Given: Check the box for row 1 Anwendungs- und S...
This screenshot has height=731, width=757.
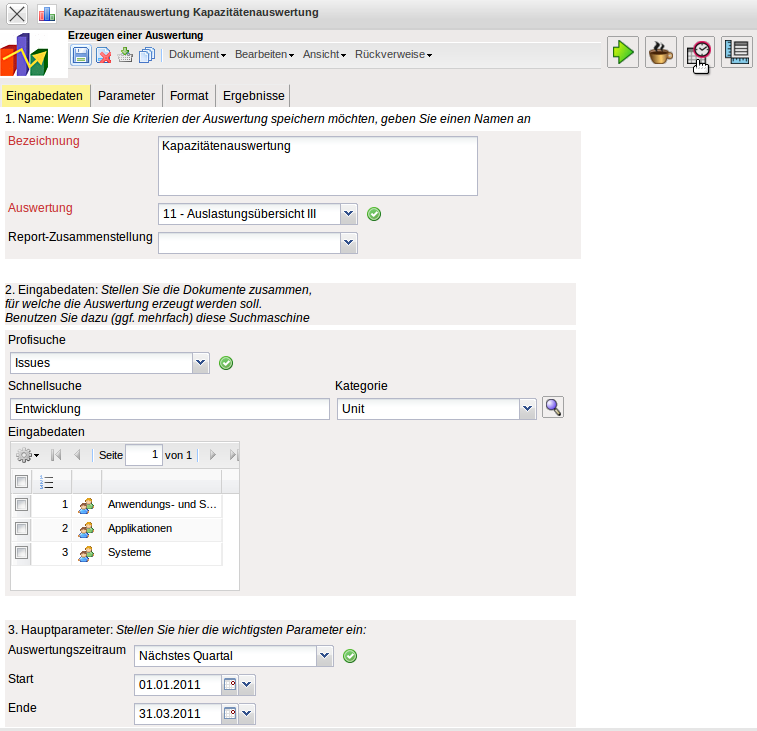Looking at the screenshot, I should click(x=21, y=505).
